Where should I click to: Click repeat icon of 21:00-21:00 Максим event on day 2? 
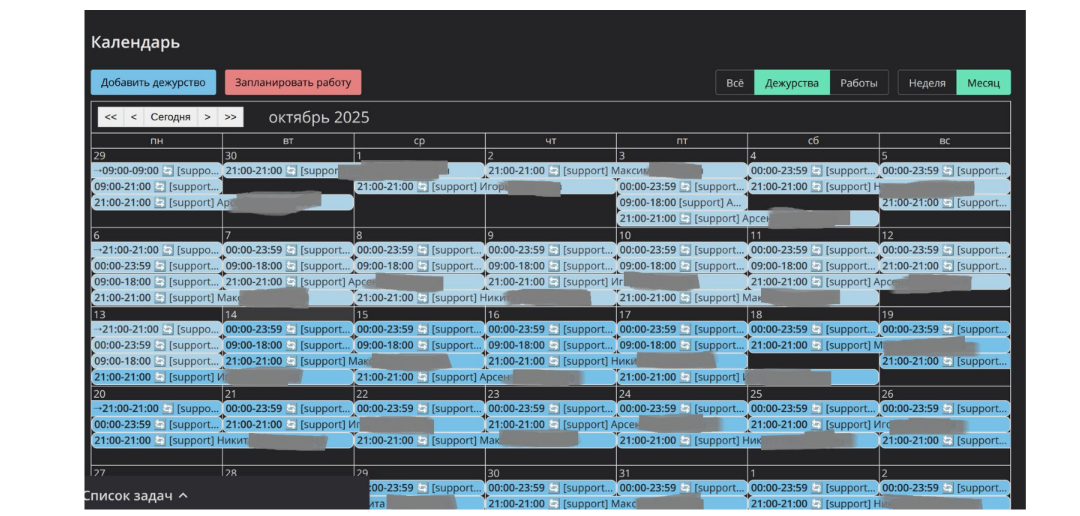click(x=554, y=171)
